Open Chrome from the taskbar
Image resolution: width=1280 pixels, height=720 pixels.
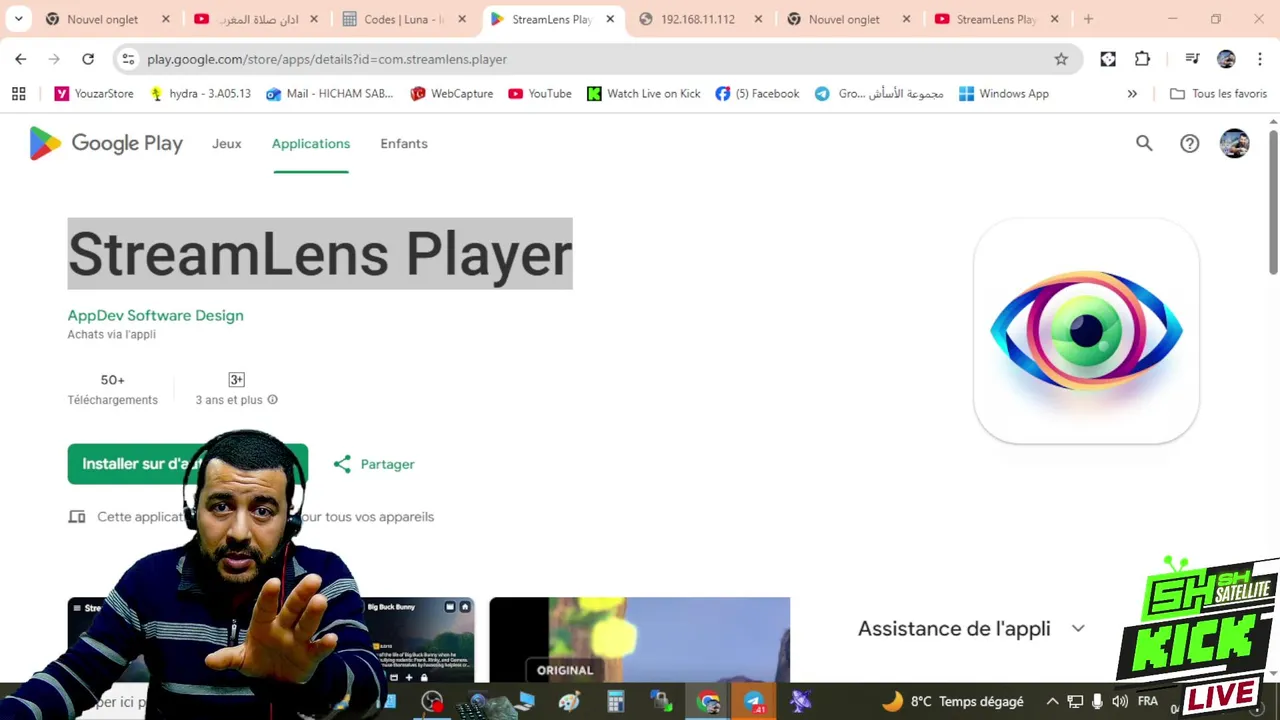pos(708,702)
